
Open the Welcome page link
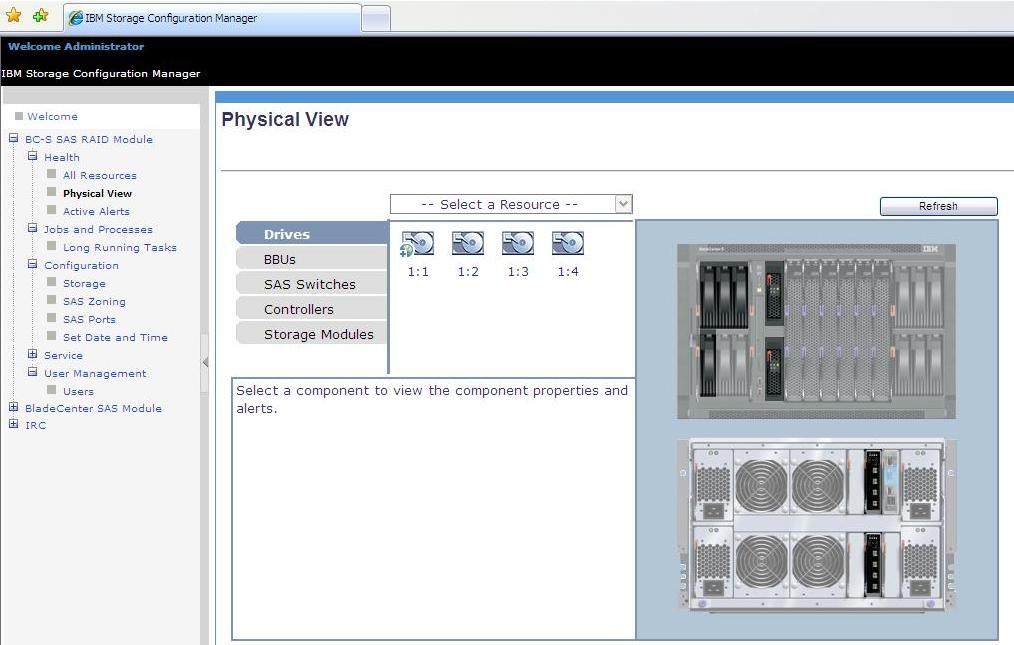point(52,116)
